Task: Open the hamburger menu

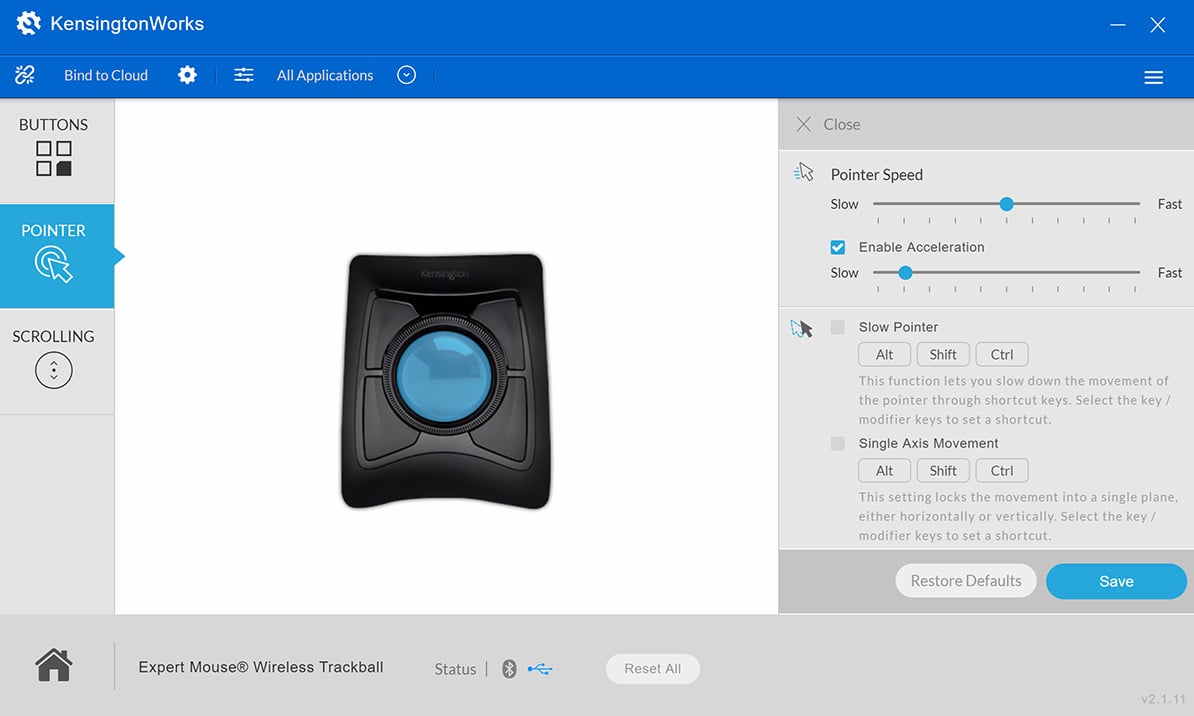Action: tap(1154, 77)
